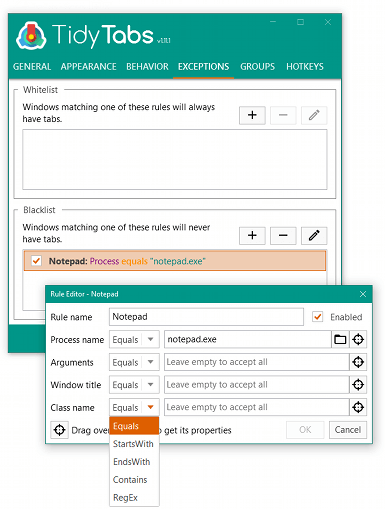This screenshot has height=509, width=385.
Task: Click the Whitelist remove rule button
Action: (283, 115)
